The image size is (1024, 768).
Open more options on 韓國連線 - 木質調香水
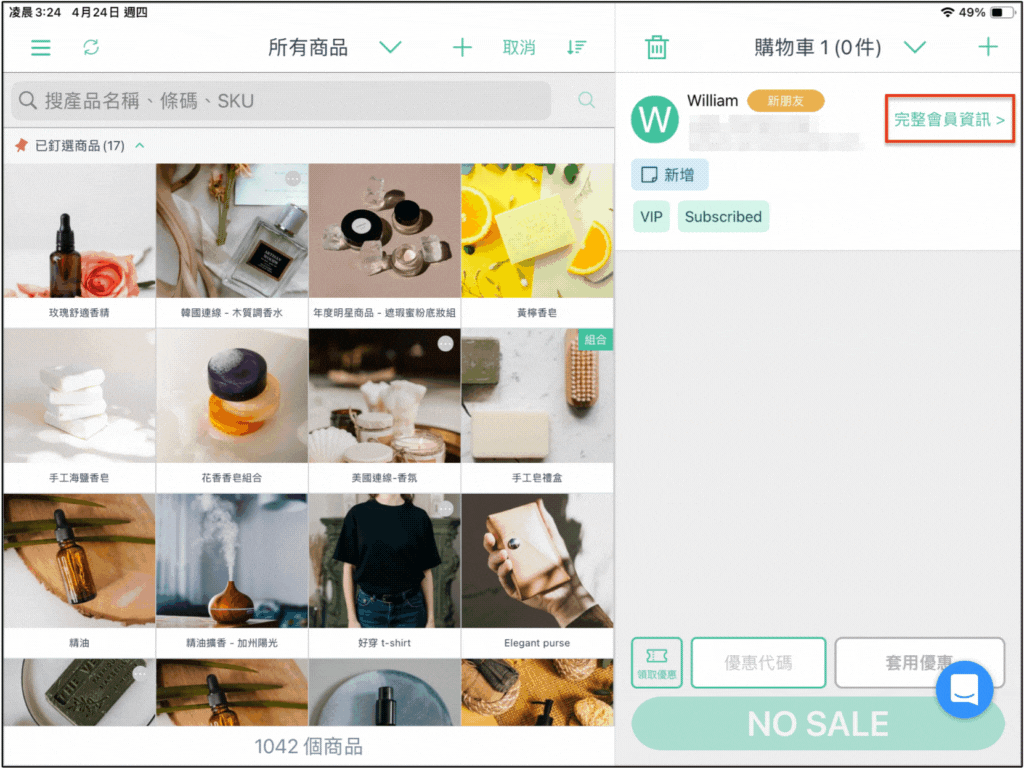(x=293, y=178)
